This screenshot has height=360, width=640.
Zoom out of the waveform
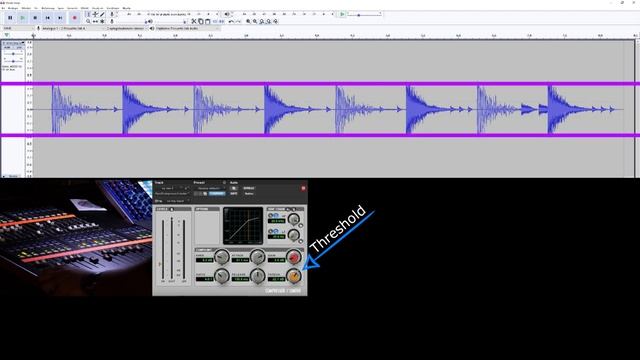point(255,21)
